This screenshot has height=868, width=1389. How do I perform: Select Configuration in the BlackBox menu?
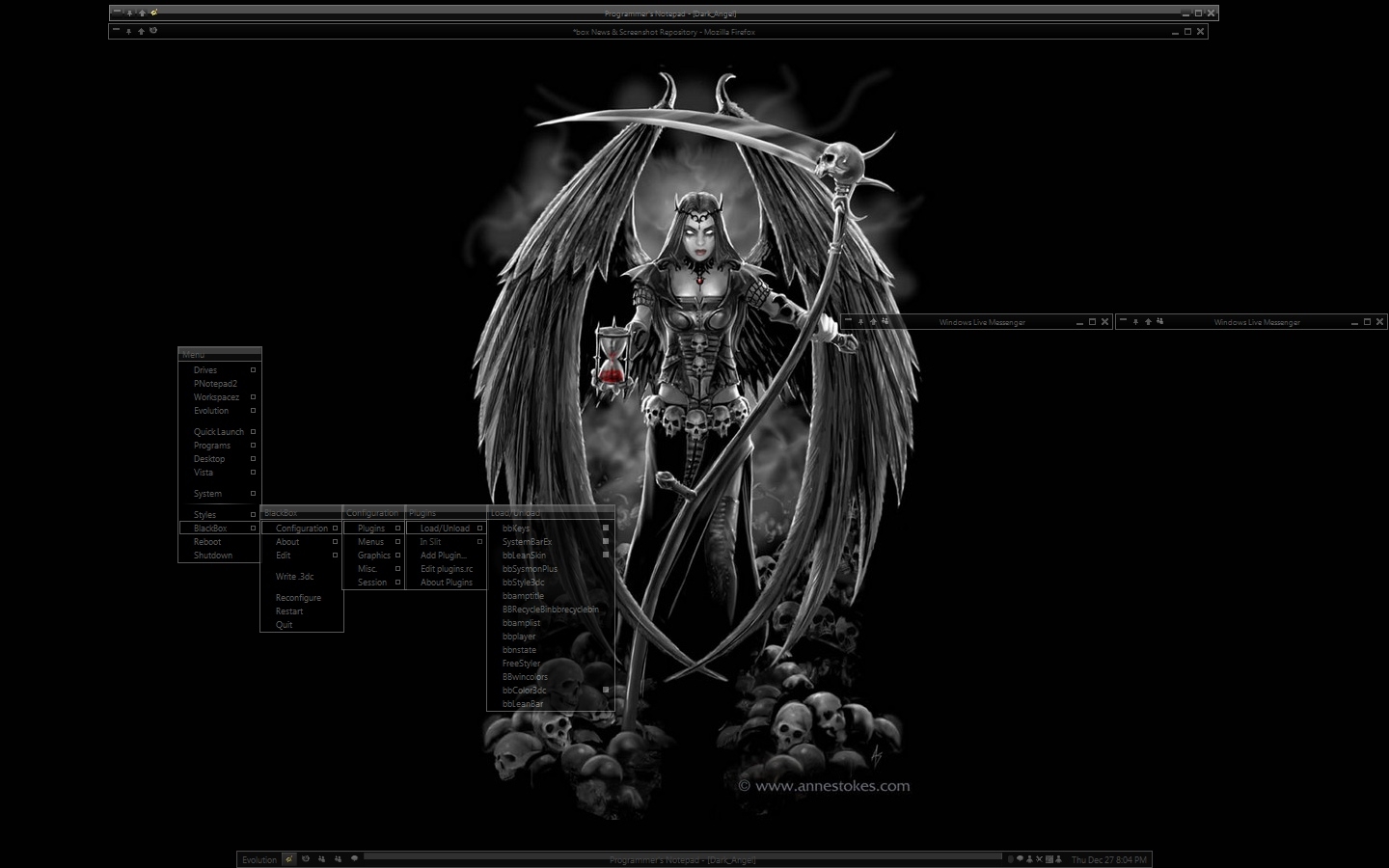tap(302, 529)
